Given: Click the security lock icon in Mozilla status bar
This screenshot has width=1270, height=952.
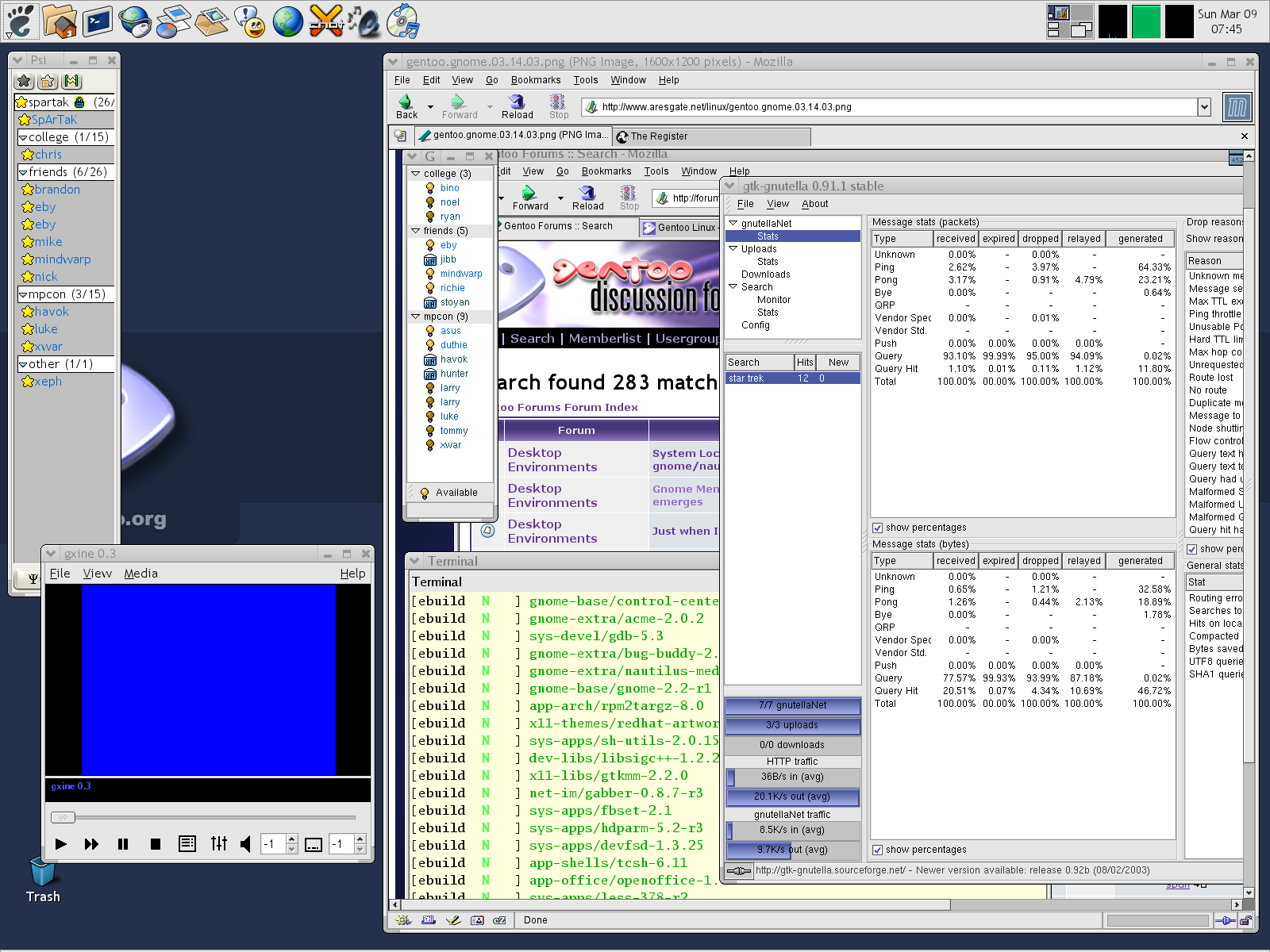Looking at the screenshot, I should (1245, 920).
